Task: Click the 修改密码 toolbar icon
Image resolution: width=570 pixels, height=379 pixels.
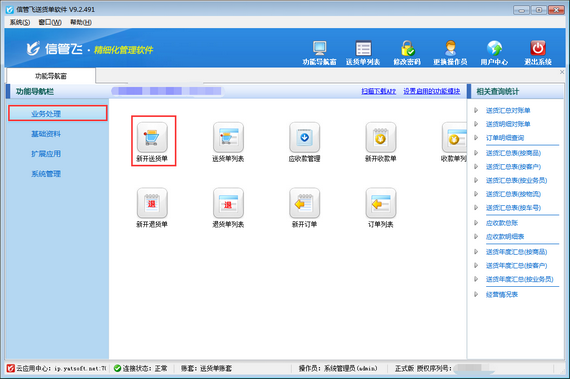Action: click(x=407, y=48)
